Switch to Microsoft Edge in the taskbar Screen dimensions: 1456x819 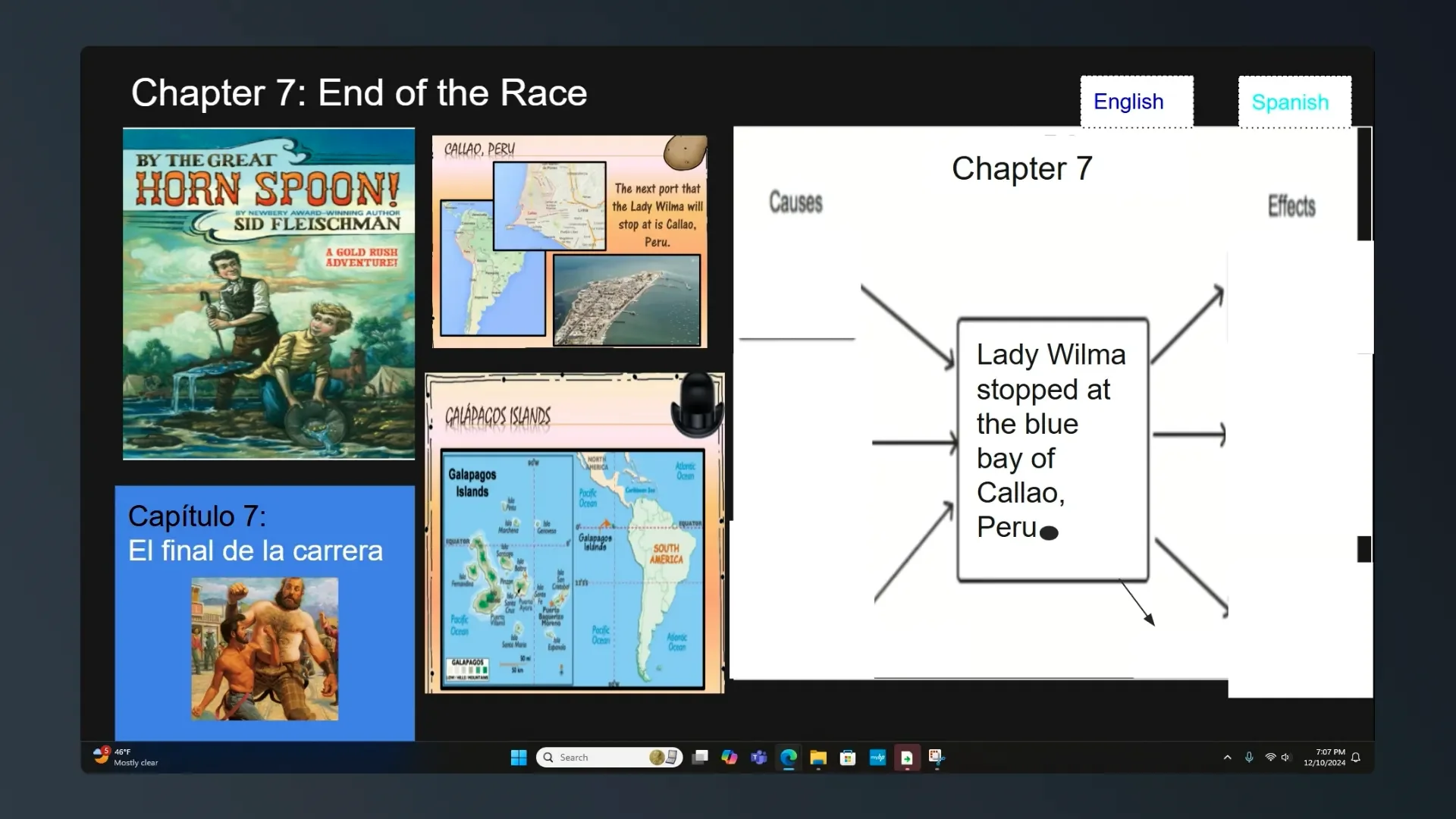click(789, 758)
